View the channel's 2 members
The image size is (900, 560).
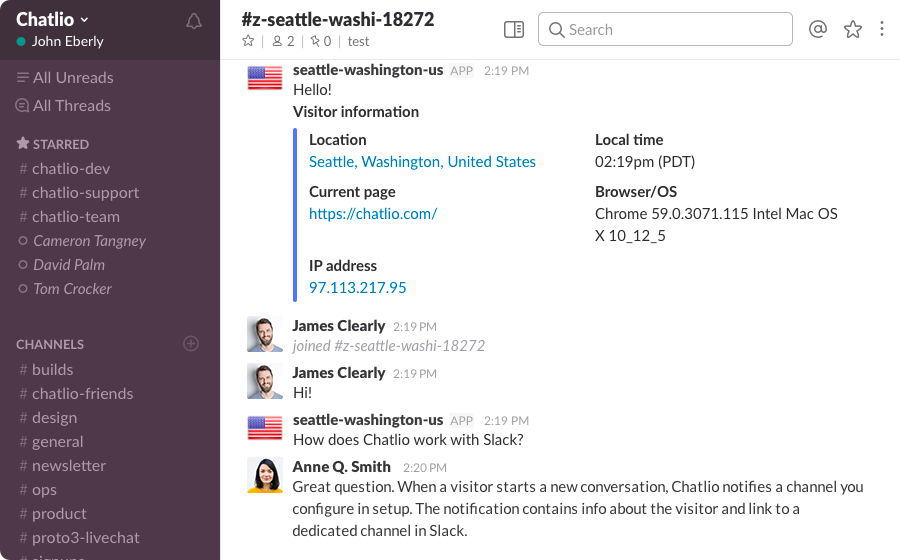283,41
